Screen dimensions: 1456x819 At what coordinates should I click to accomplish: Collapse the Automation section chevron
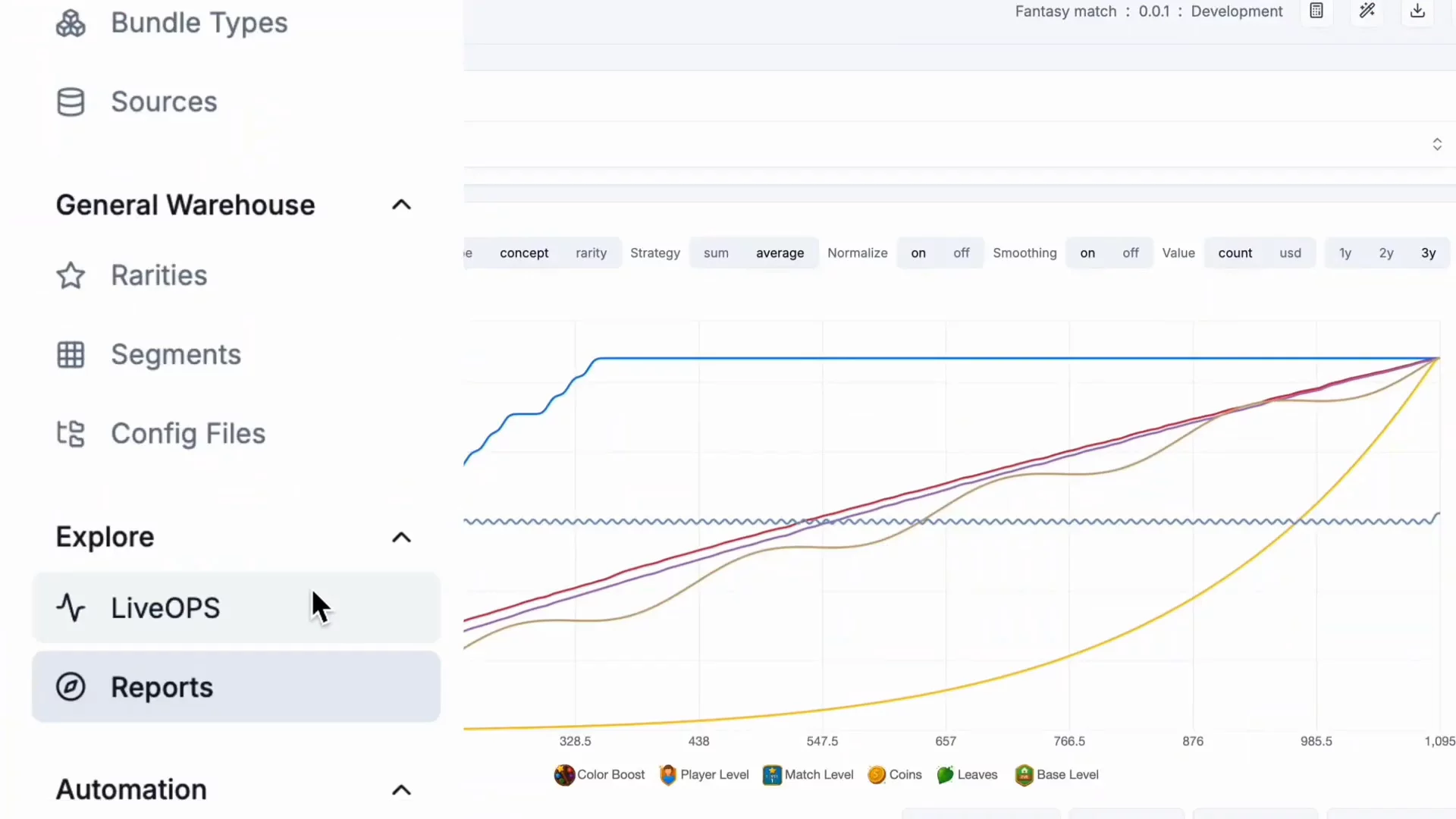[x=401, y=790]
